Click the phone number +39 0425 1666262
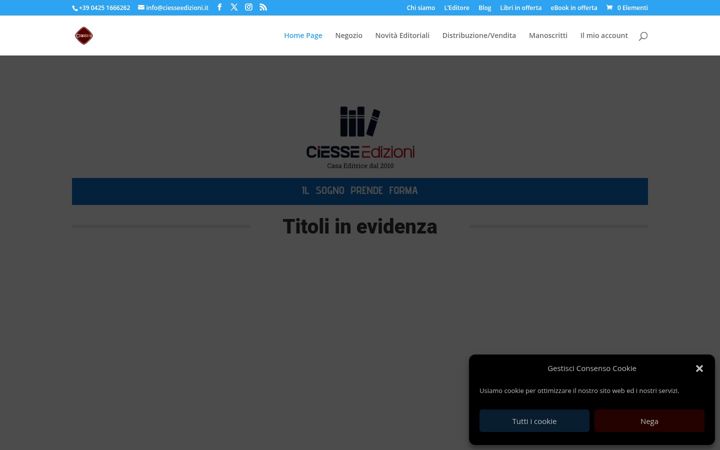720x450 pixels. (x=101, y=8)
